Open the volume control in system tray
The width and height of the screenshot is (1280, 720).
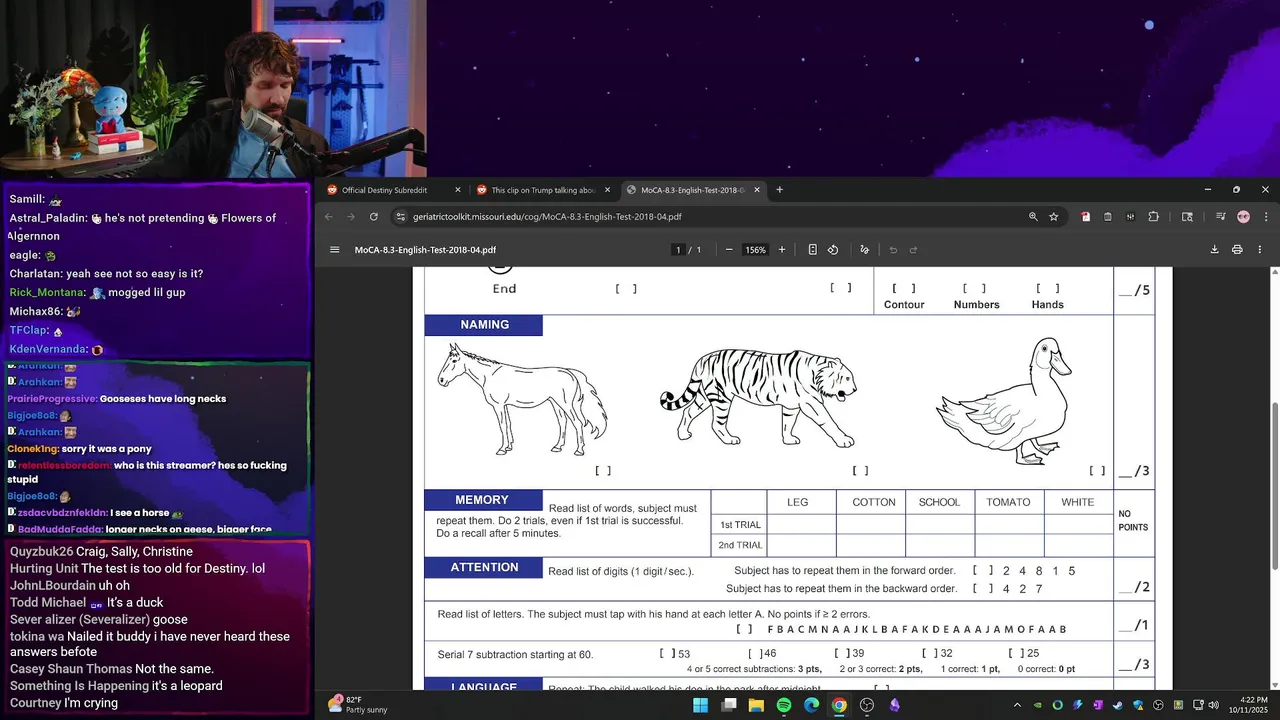click(x=1213, y=705)
